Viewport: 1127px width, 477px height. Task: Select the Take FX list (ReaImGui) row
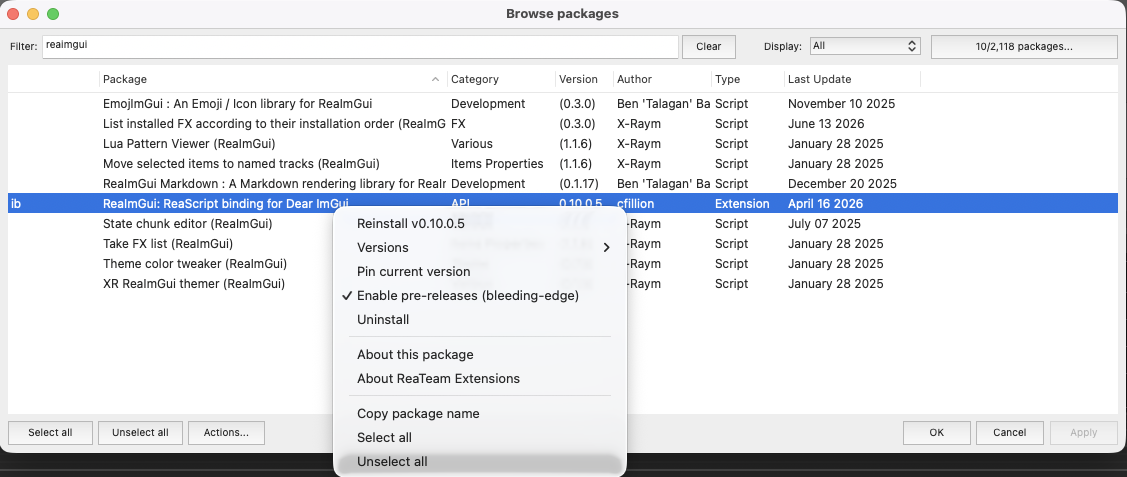563,244
